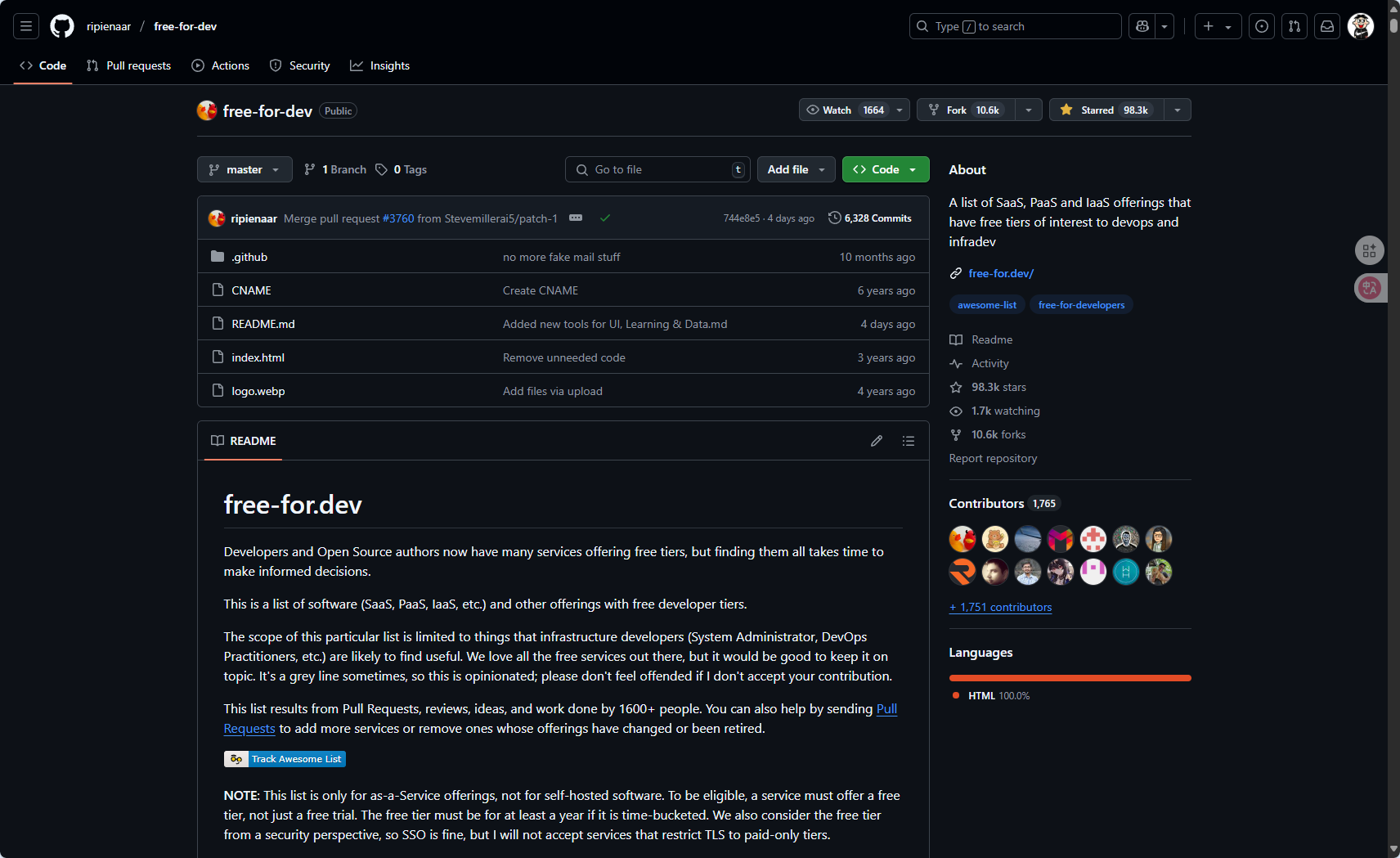Screen dimensions: 1400x858
Task: Toggle the Starred button to unstar repository
Action: (x=1106, y=110)
